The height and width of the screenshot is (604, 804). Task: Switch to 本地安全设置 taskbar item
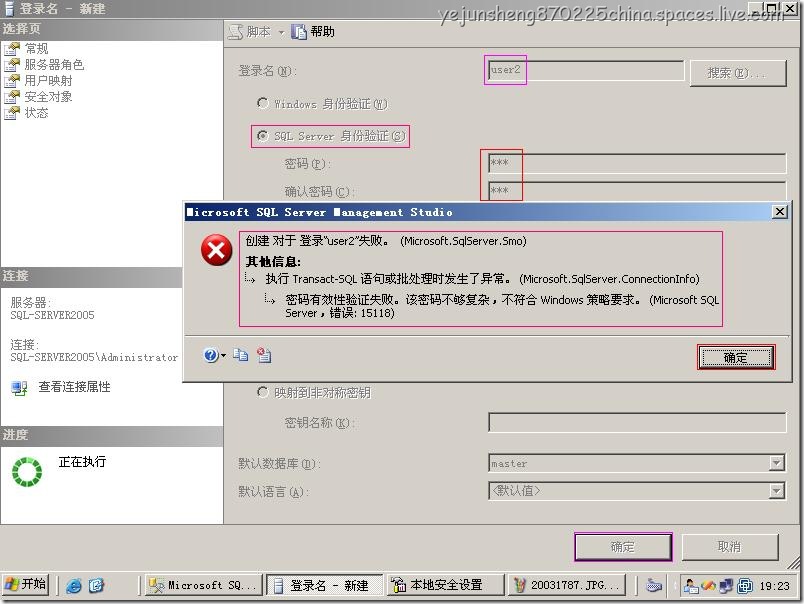(x=445, y=585)
